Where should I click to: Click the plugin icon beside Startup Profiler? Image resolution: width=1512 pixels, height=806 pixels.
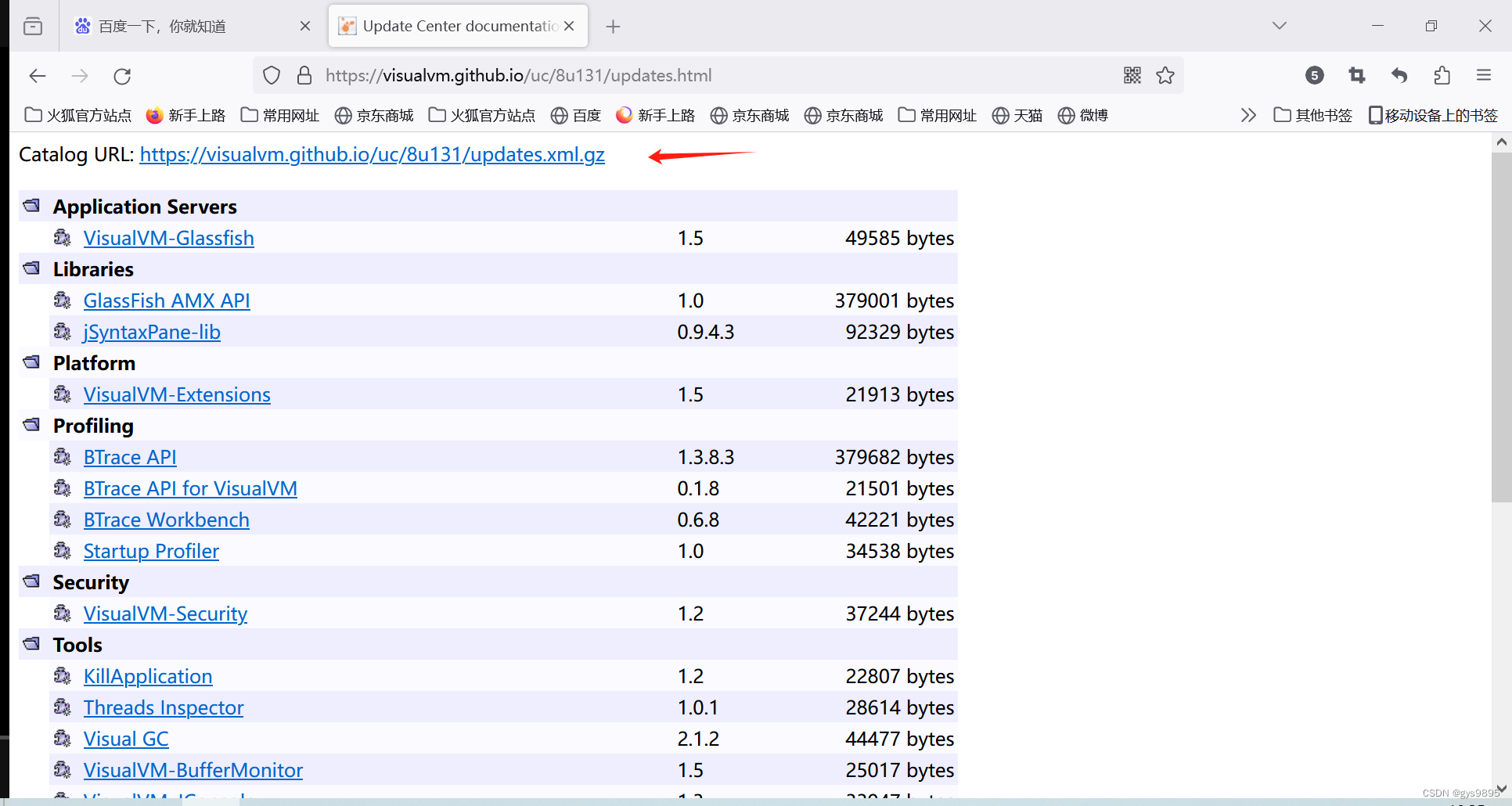[63, 550]
